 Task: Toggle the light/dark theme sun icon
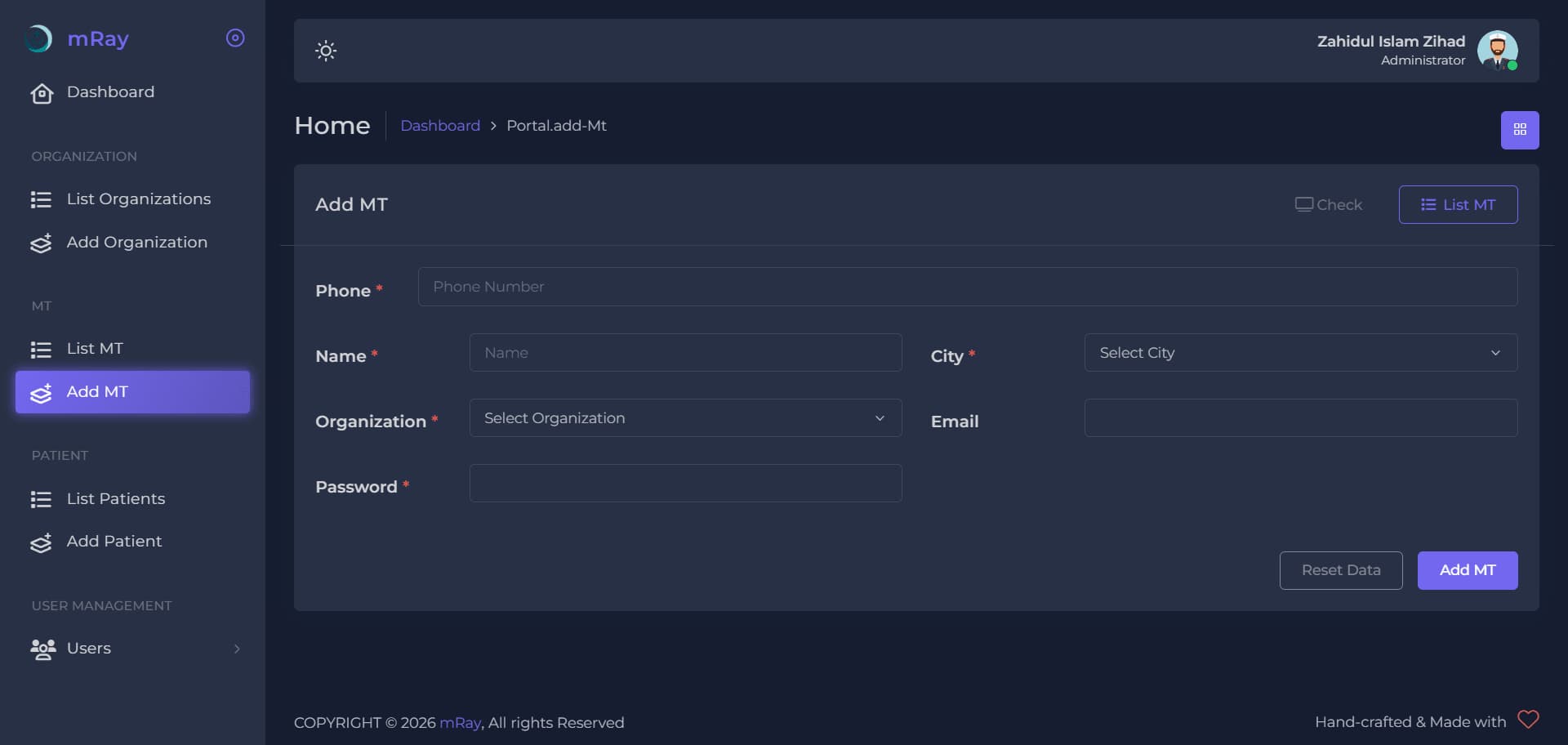tap(326, 51)
